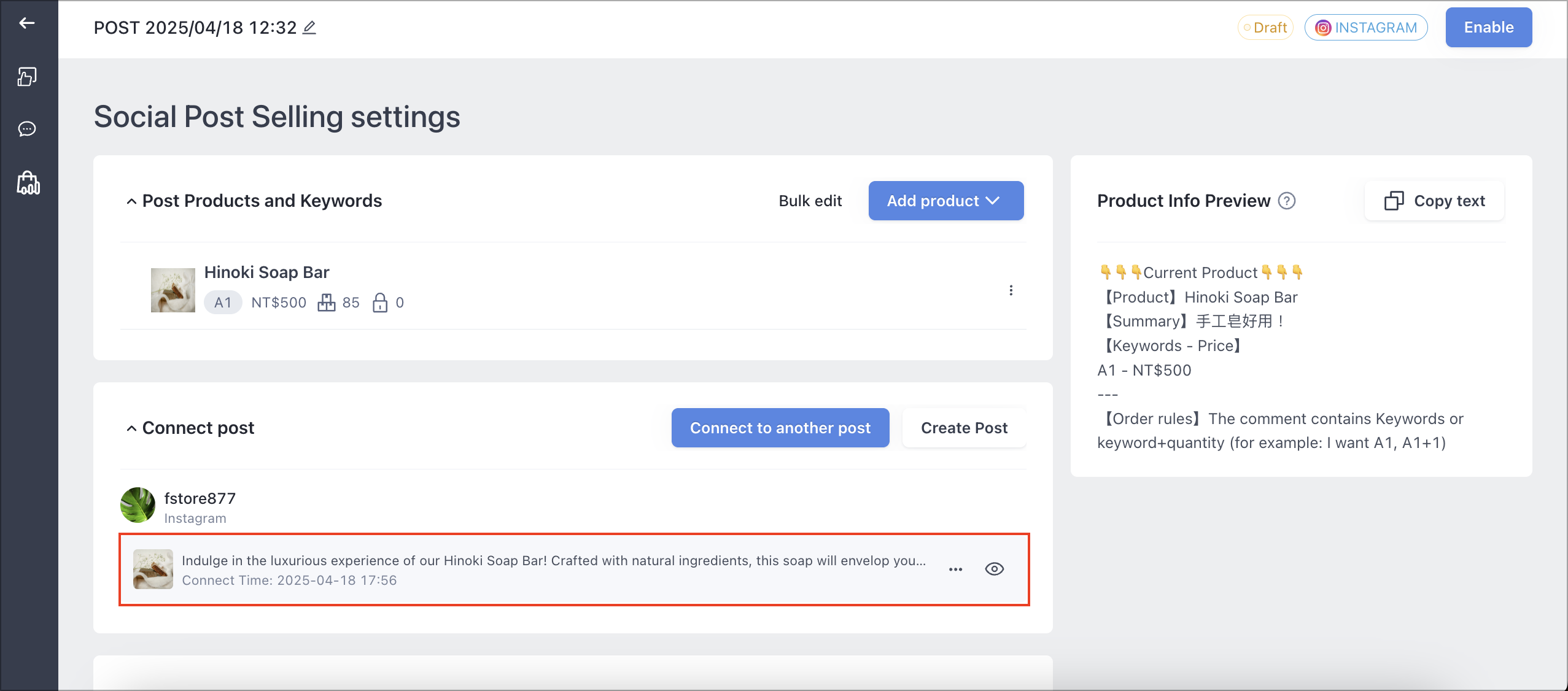Click the Enable button
Screen dimensions: 1568x691
[x=1489, y=28]
